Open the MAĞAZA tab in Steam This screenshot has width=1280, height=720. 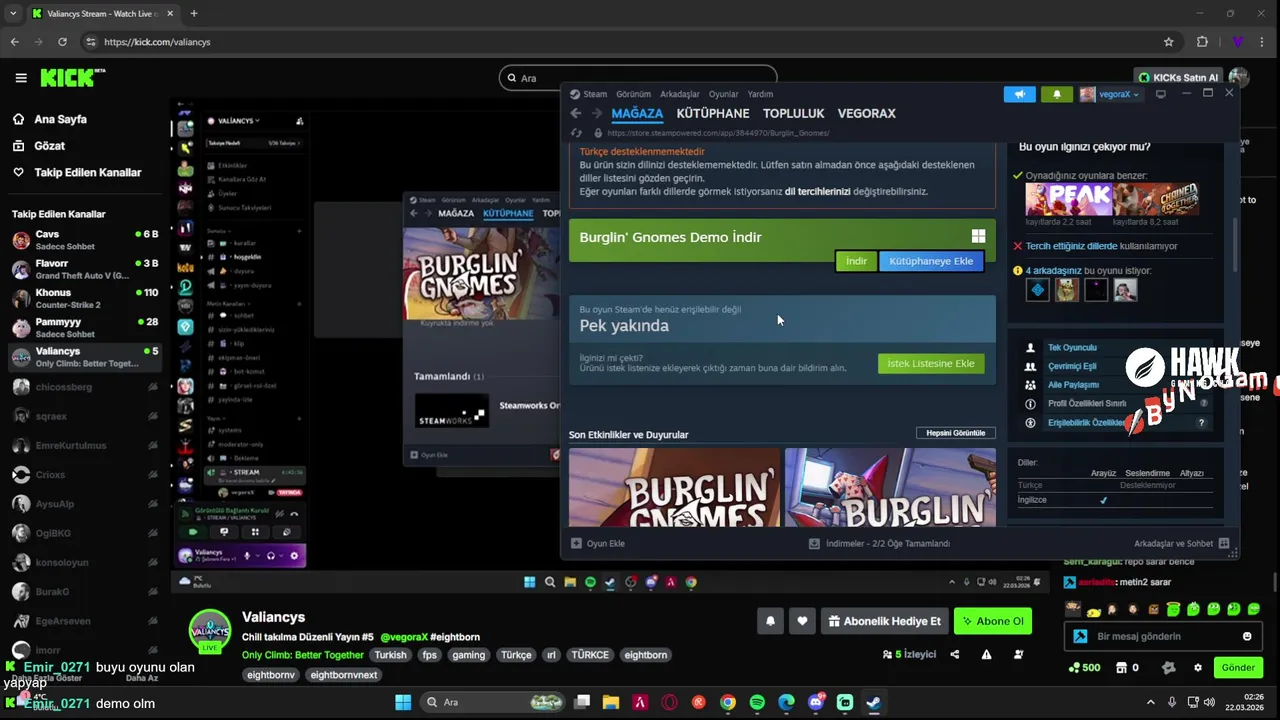click(637, 114)
